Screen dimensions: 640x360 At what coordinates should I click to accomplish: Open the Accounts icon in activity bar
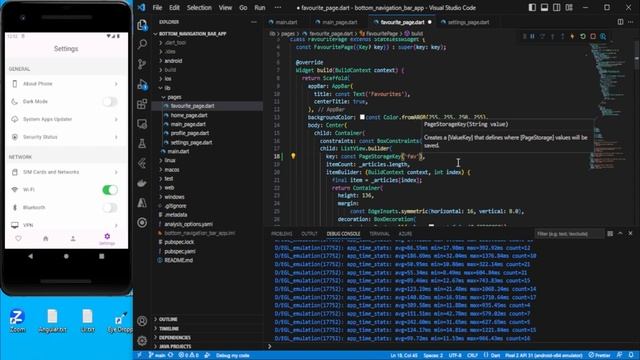(x=142, y=321)
